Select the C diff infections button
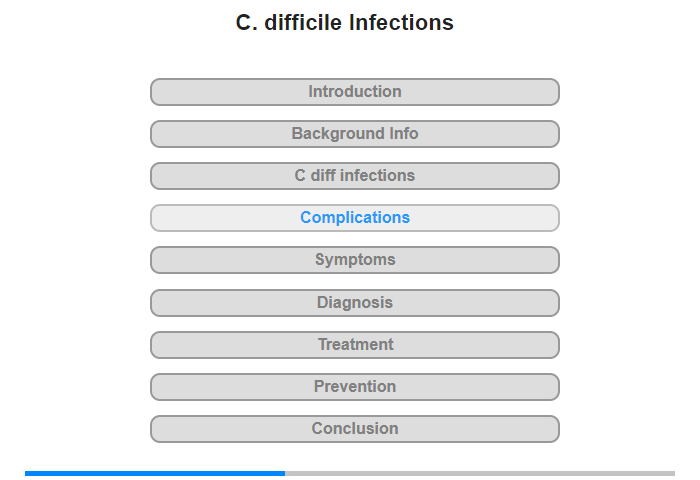Image resolution: width=700 pixels, height=480 pixels. point(354,176)
